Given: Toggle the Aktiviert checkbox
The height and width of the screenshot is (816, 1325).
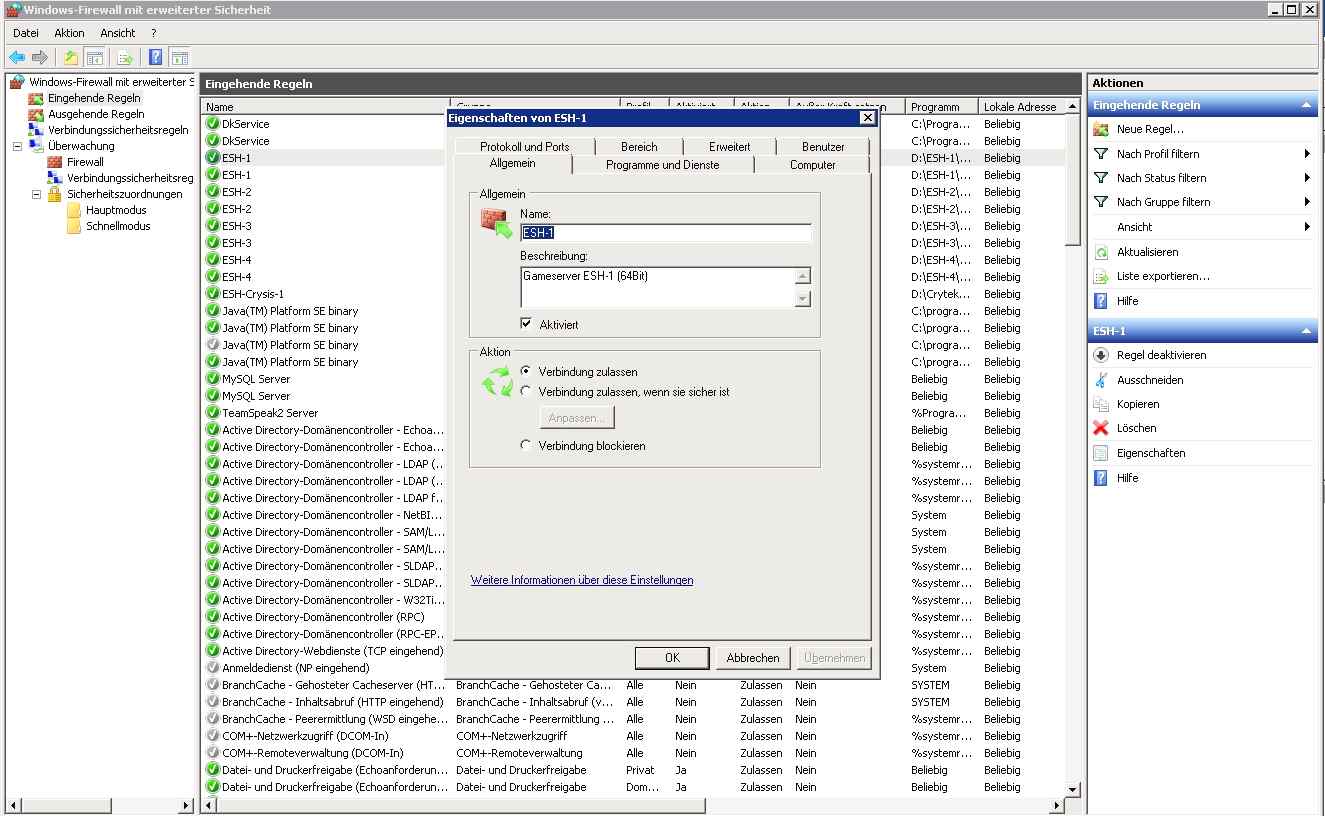Looking at the screenshot, I should [x=526, y=324].
